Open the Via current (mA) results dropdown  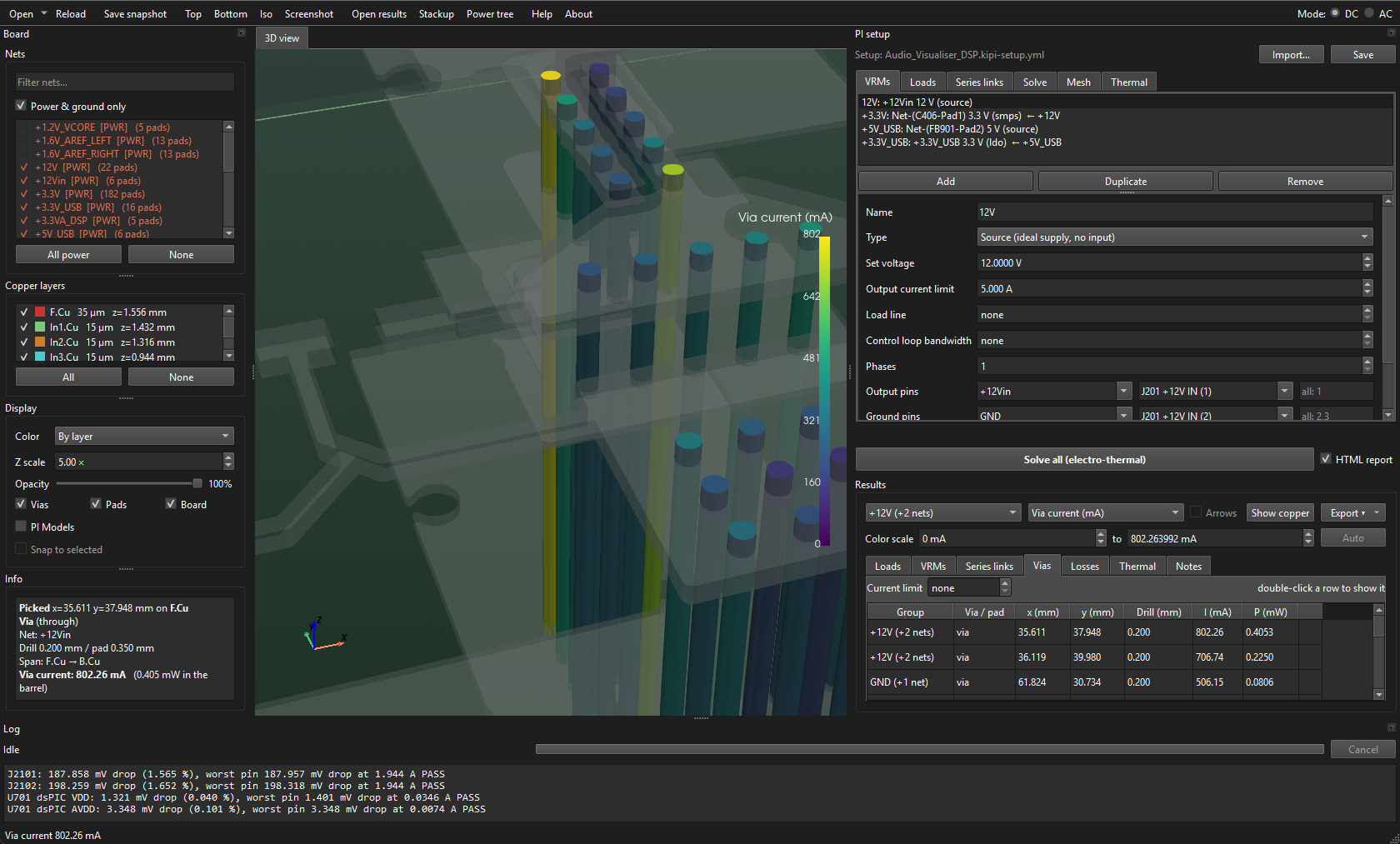pos(1106,513)
